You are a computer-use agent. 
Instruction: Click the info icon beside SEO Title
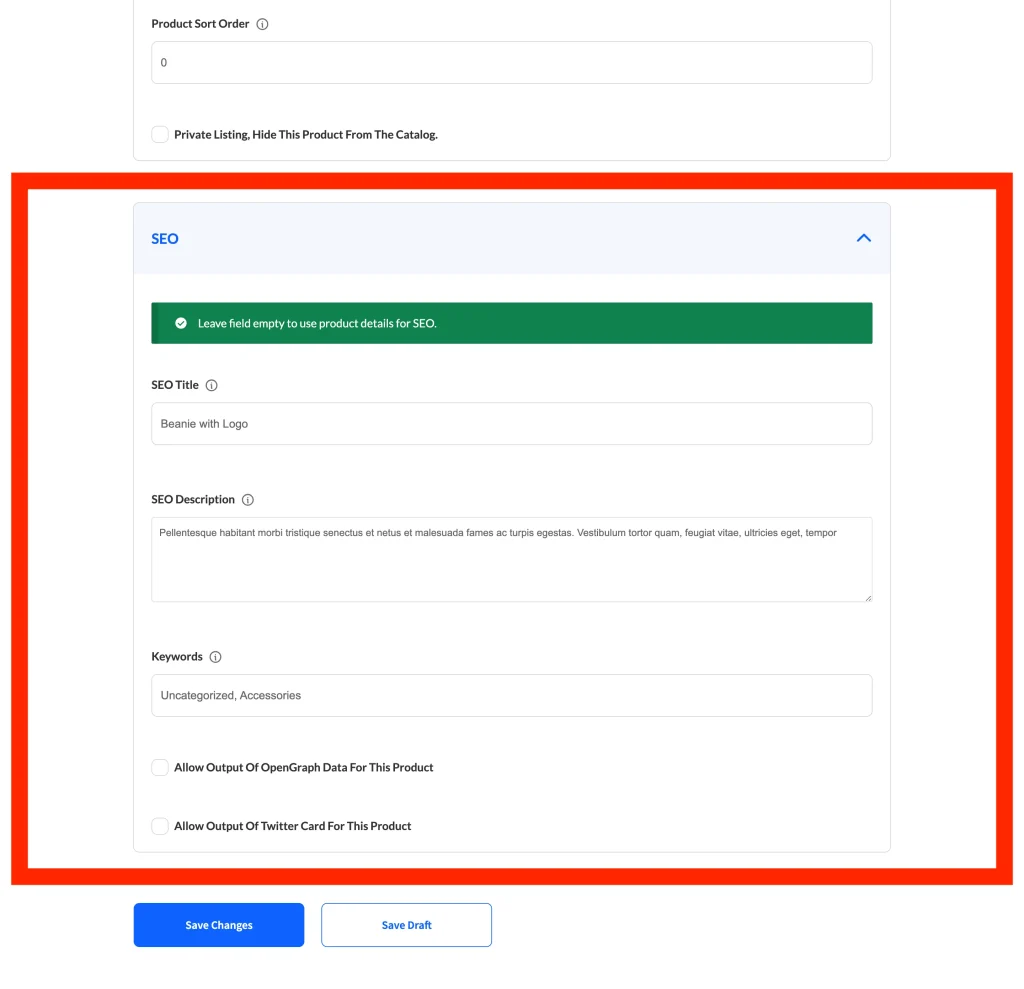(x=211, y=385)
